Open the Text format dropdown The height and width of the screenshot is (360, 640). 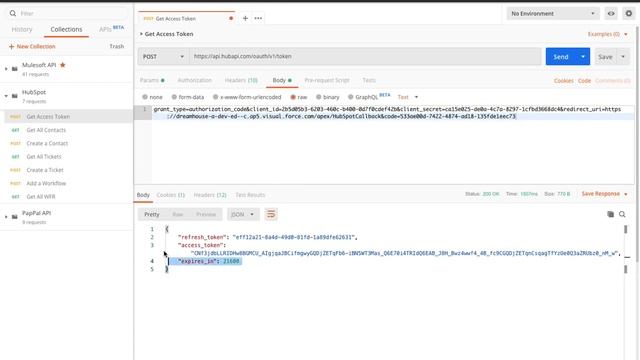point(408,97)
